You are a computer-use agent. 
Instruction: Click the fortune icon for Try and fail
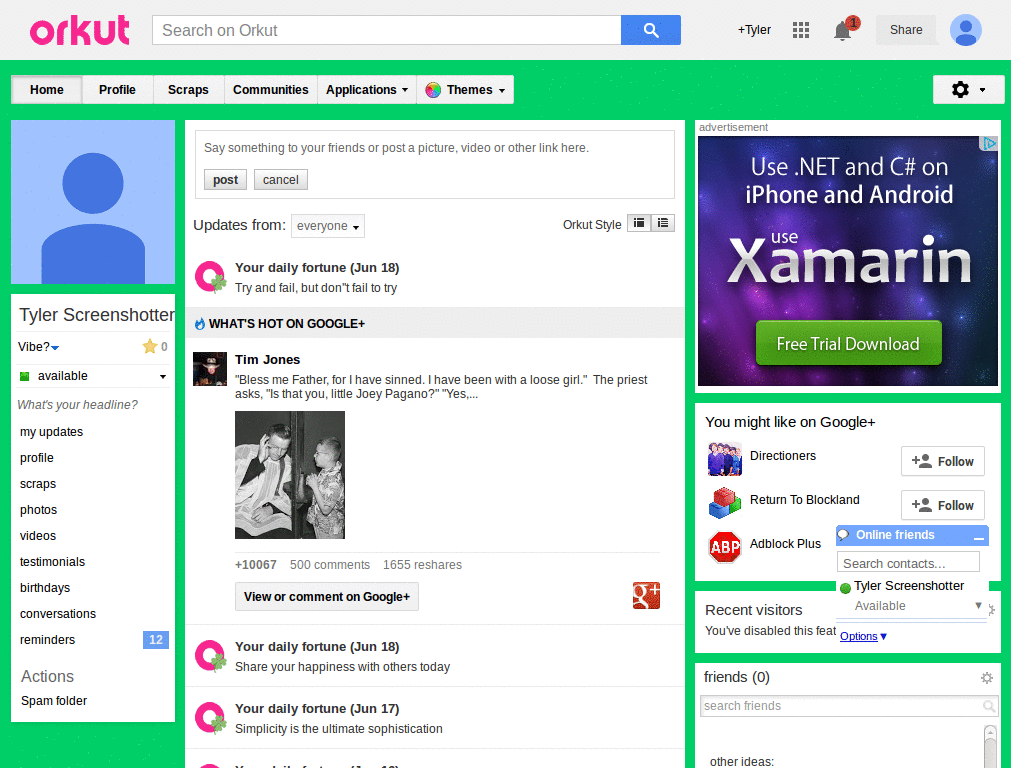(210, 277)
